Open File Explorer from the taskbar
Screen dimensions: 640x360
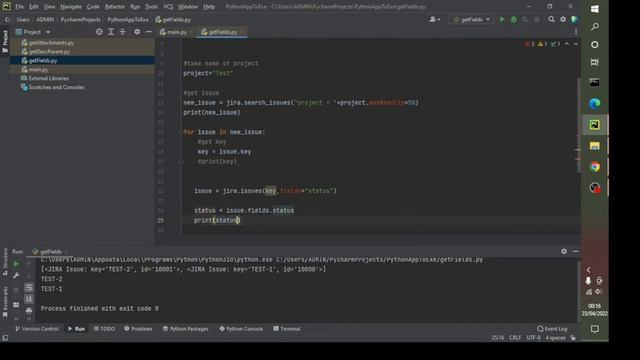point(595,146)
